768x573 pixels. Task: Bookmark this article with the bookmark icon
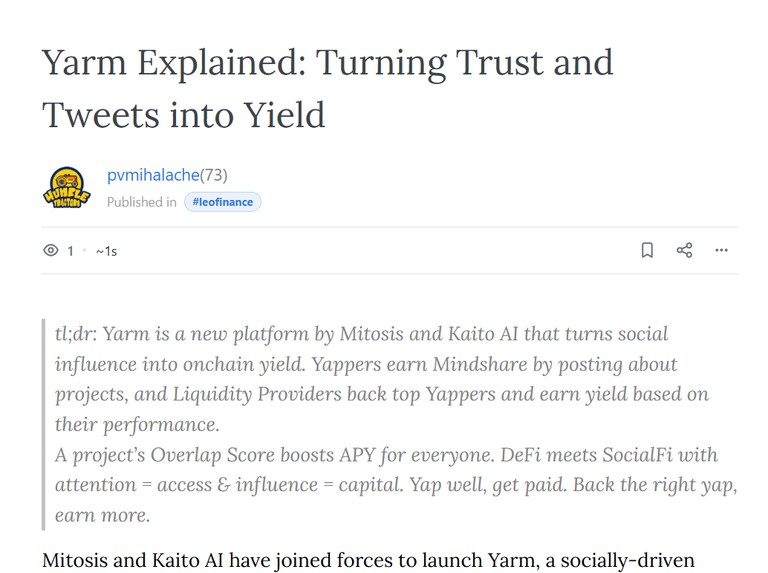[x=647, y=250]
